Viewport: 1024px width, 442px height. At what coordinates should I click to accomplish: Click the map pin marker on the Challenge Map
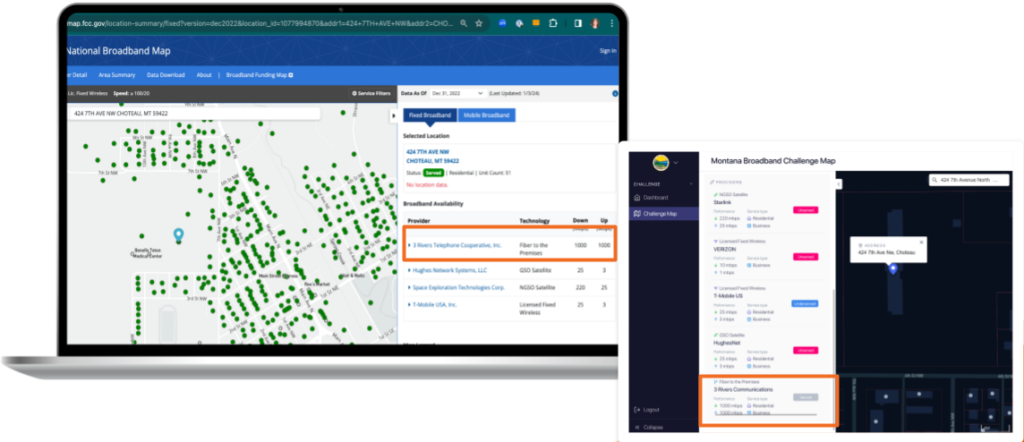893,268
